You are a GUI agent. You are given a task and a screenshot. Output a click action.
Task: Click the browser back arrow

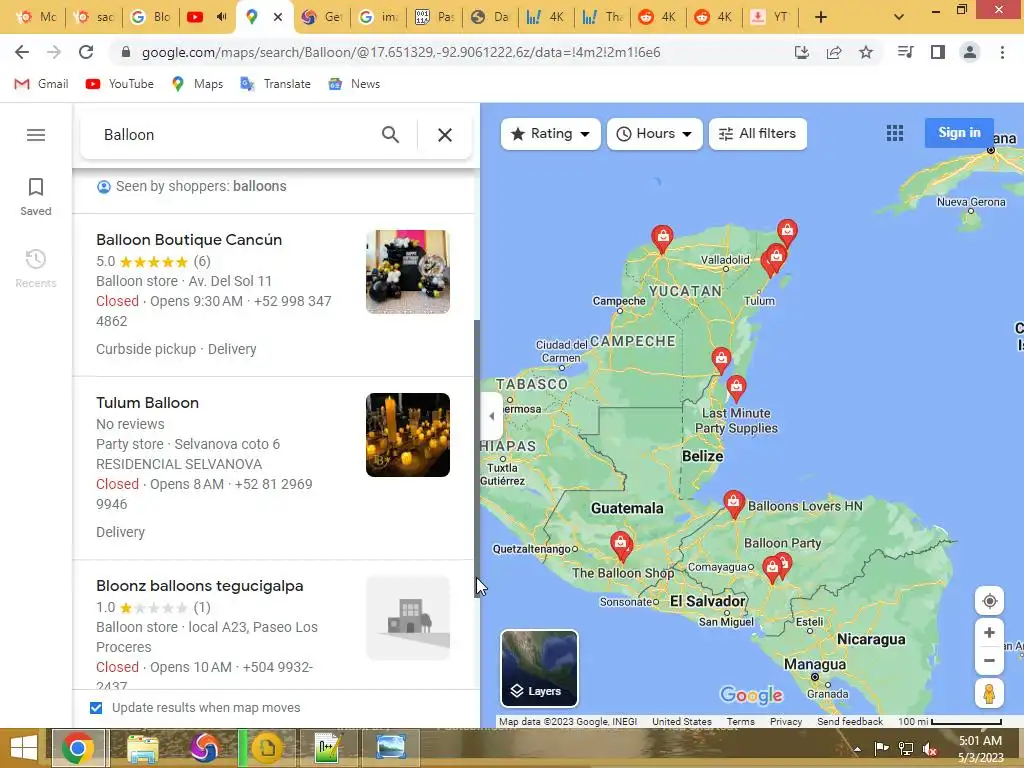point(22,52)
